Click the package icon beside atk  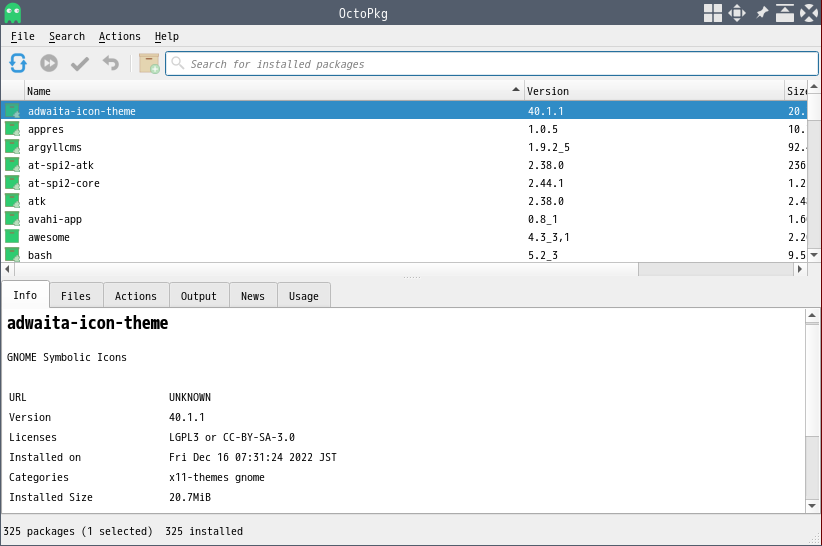[x=13, y=201]
